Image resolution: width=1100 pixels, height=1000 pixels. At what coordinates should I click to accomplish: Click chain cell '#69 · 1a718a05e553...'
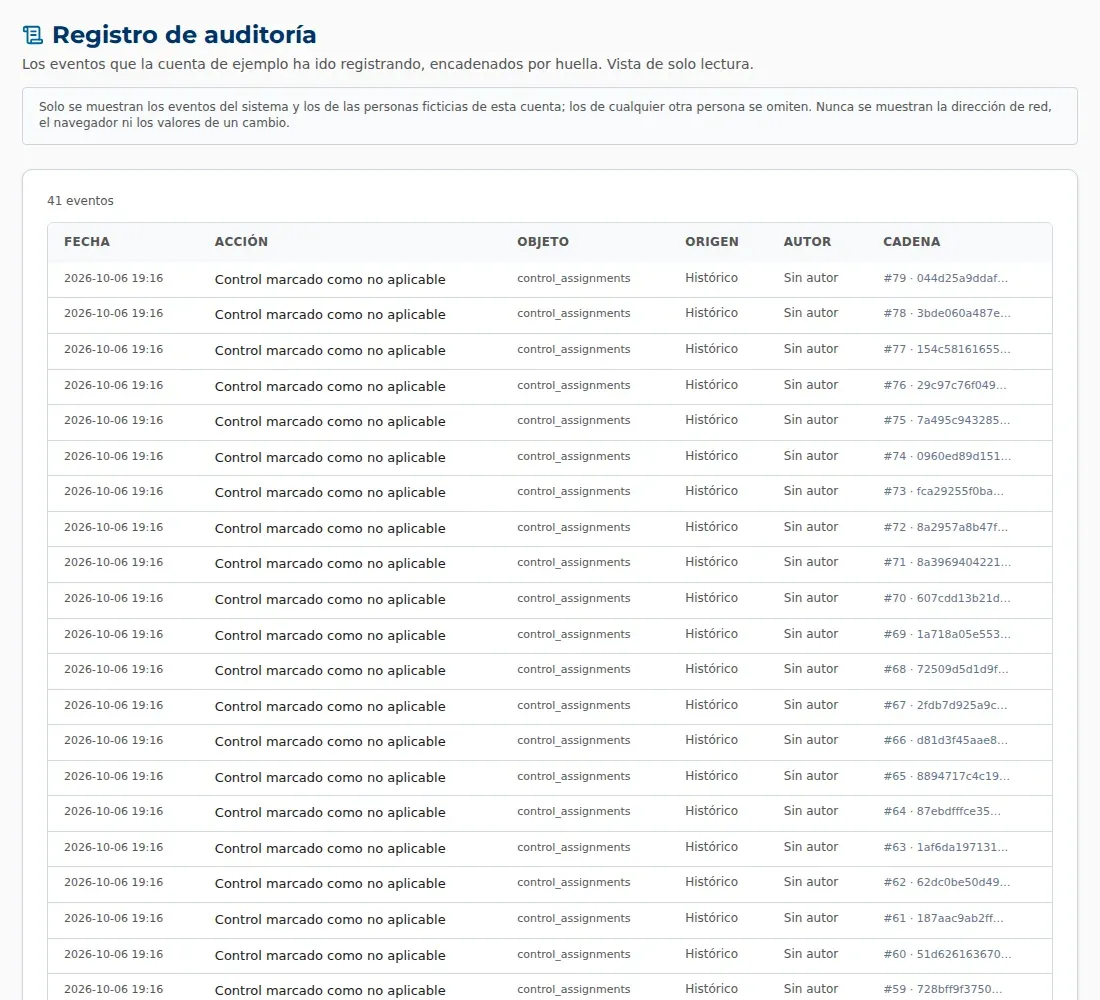[947, 634]
